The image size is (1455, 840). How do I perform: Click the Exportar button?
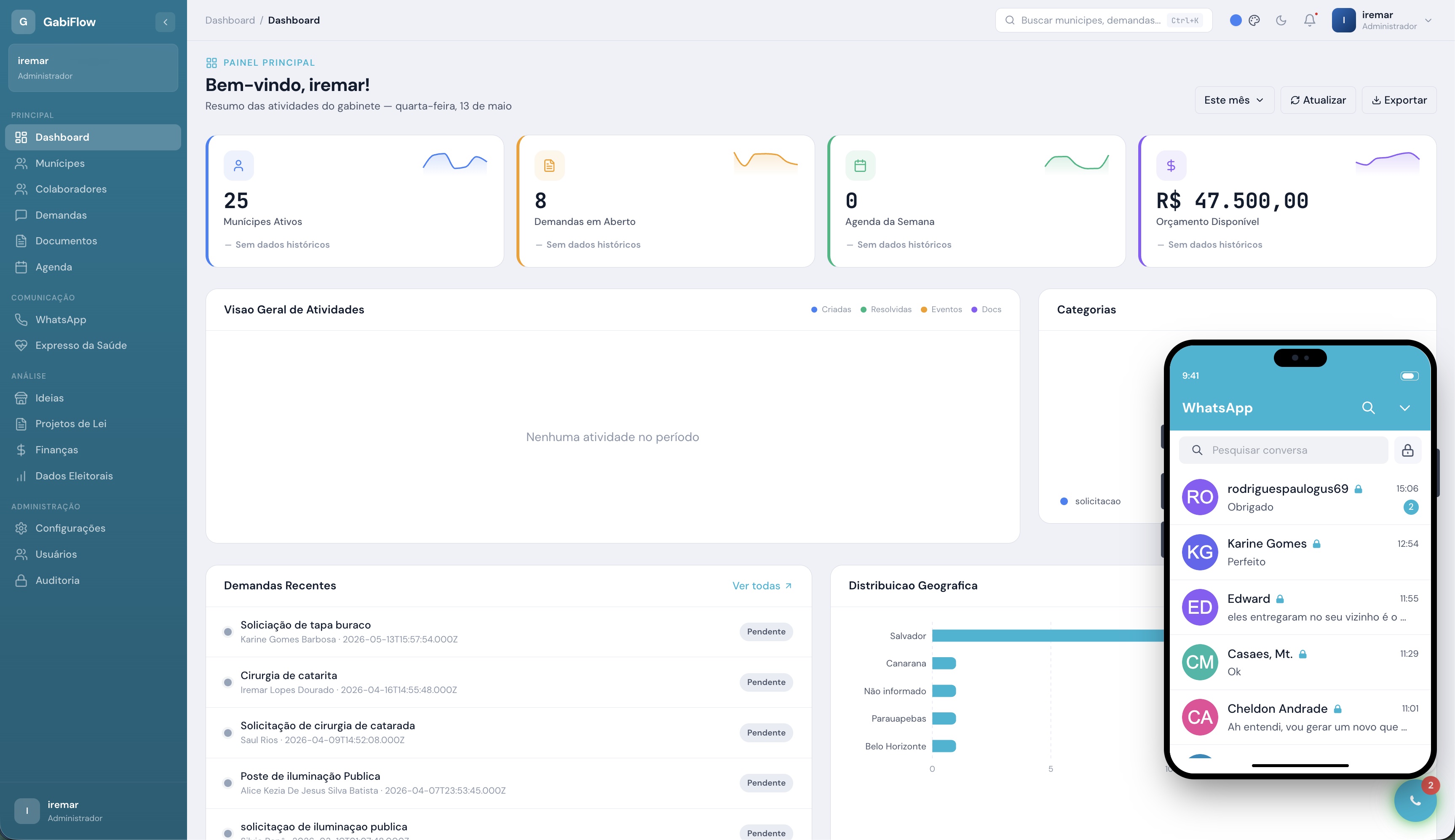[x=1399, y=100]
